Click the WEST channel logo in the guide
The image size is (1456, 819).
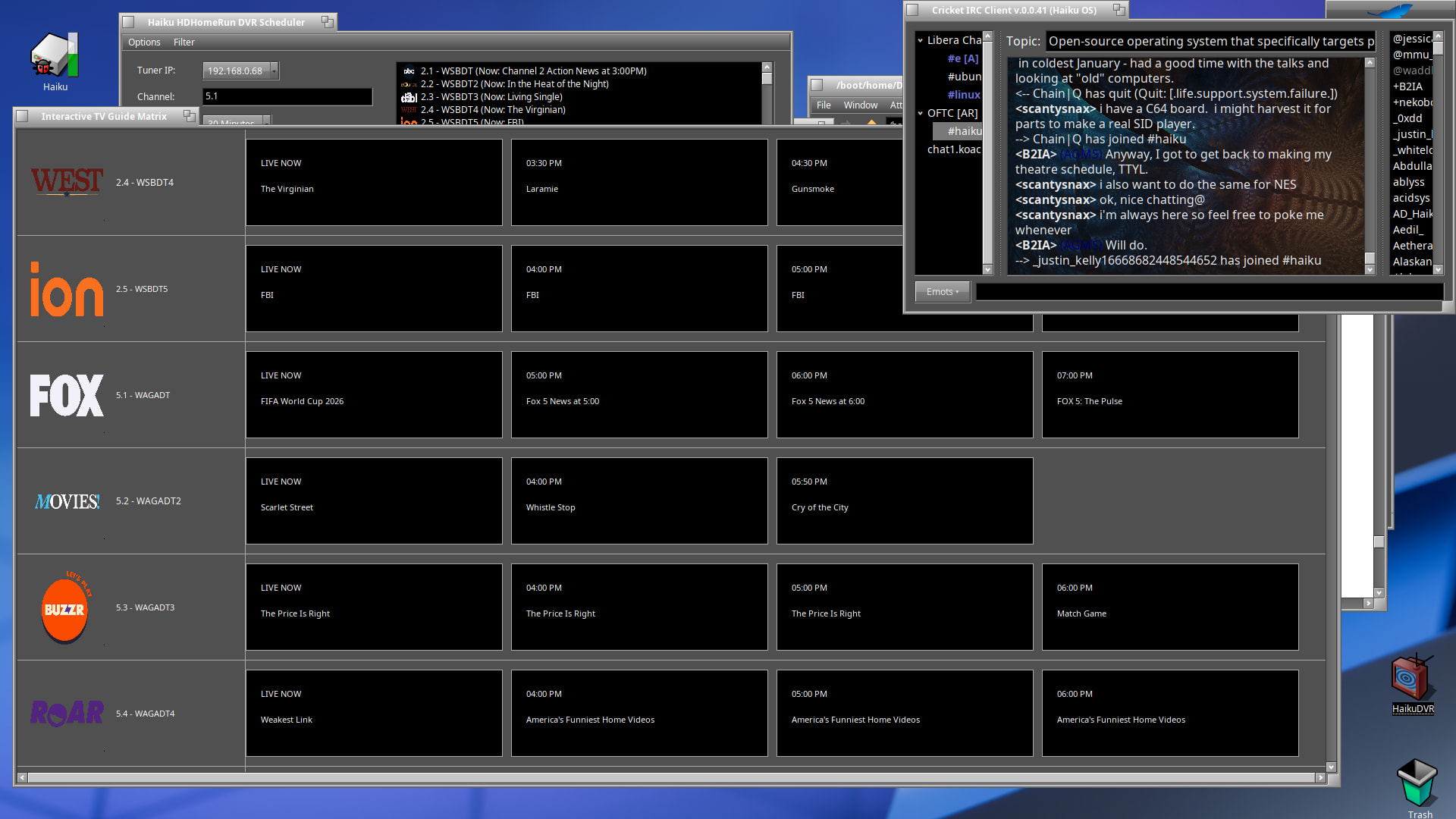click(67, 182)
